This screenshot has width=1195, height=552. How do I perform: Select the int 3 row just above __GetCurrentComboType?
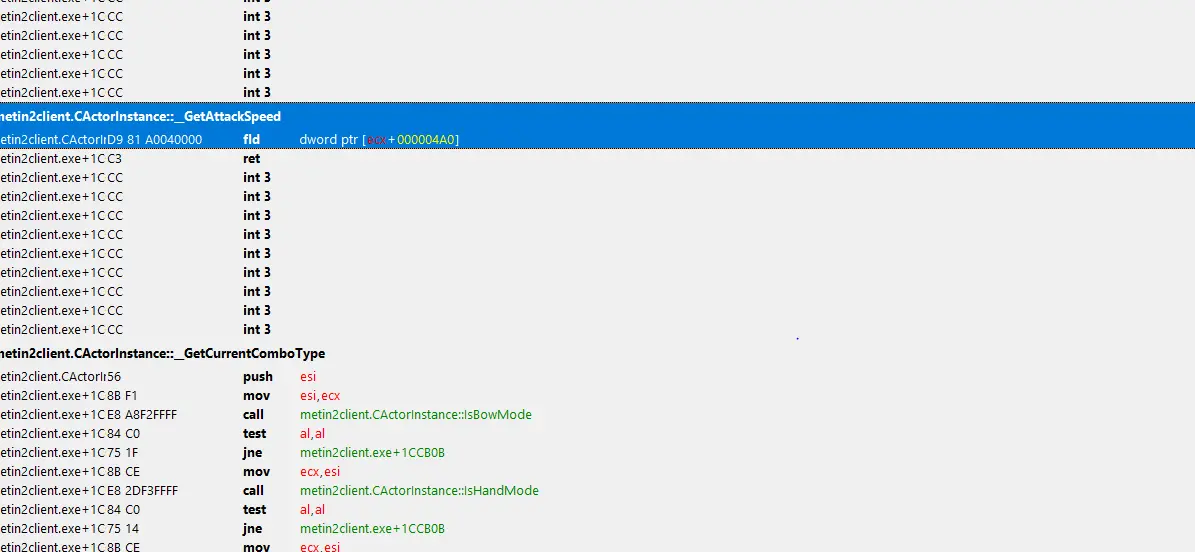[257, 330]
